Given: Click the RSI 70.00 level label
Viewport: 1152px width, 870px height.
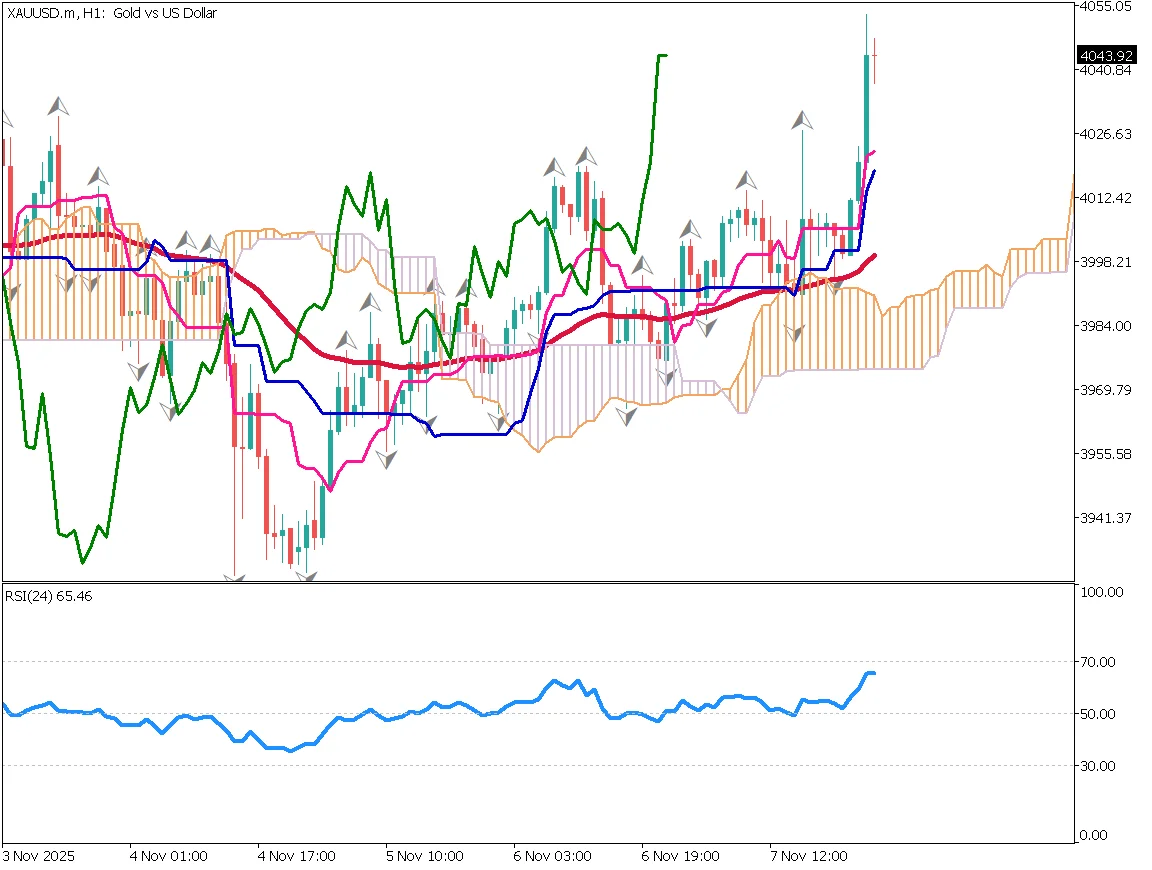Looking at the screenshot, I should click(1100, 661).
